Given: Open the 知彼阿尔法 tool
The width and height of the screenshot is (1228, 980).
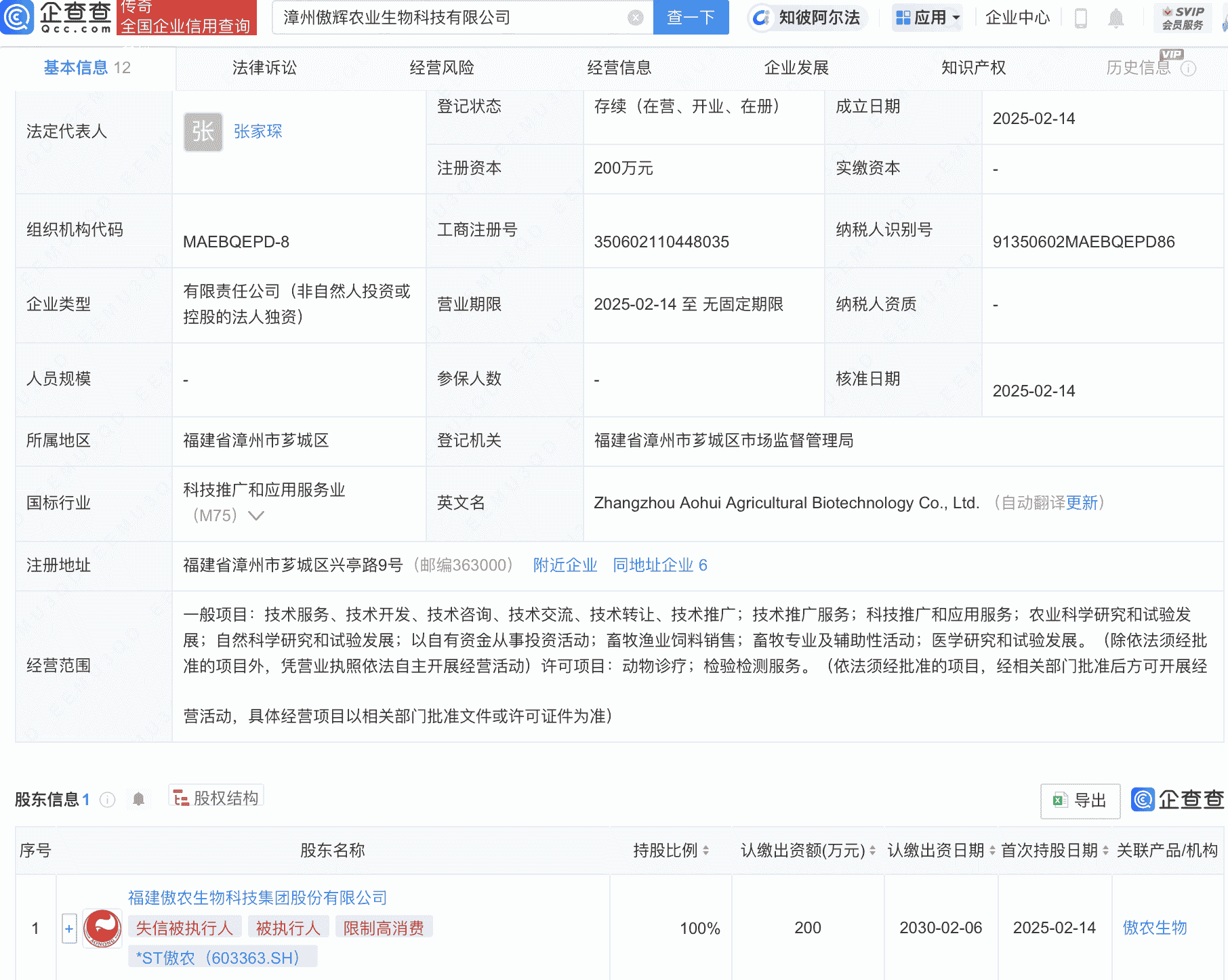Looking at the screenshot, I should 806,18.
